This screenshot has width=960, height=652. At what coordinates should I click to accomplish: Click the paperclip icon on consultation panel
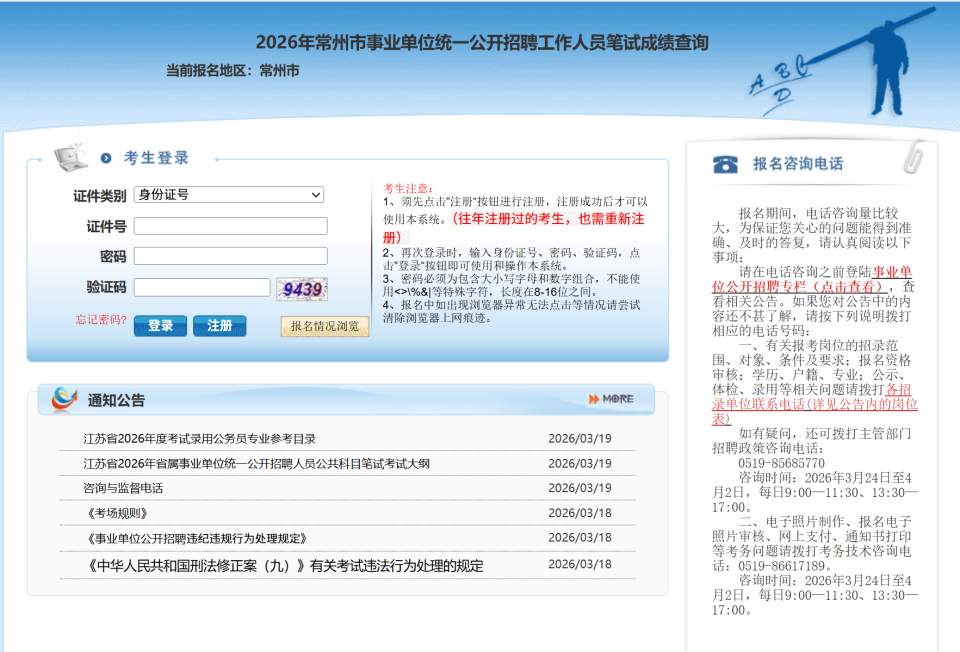(x=914, y=157)
